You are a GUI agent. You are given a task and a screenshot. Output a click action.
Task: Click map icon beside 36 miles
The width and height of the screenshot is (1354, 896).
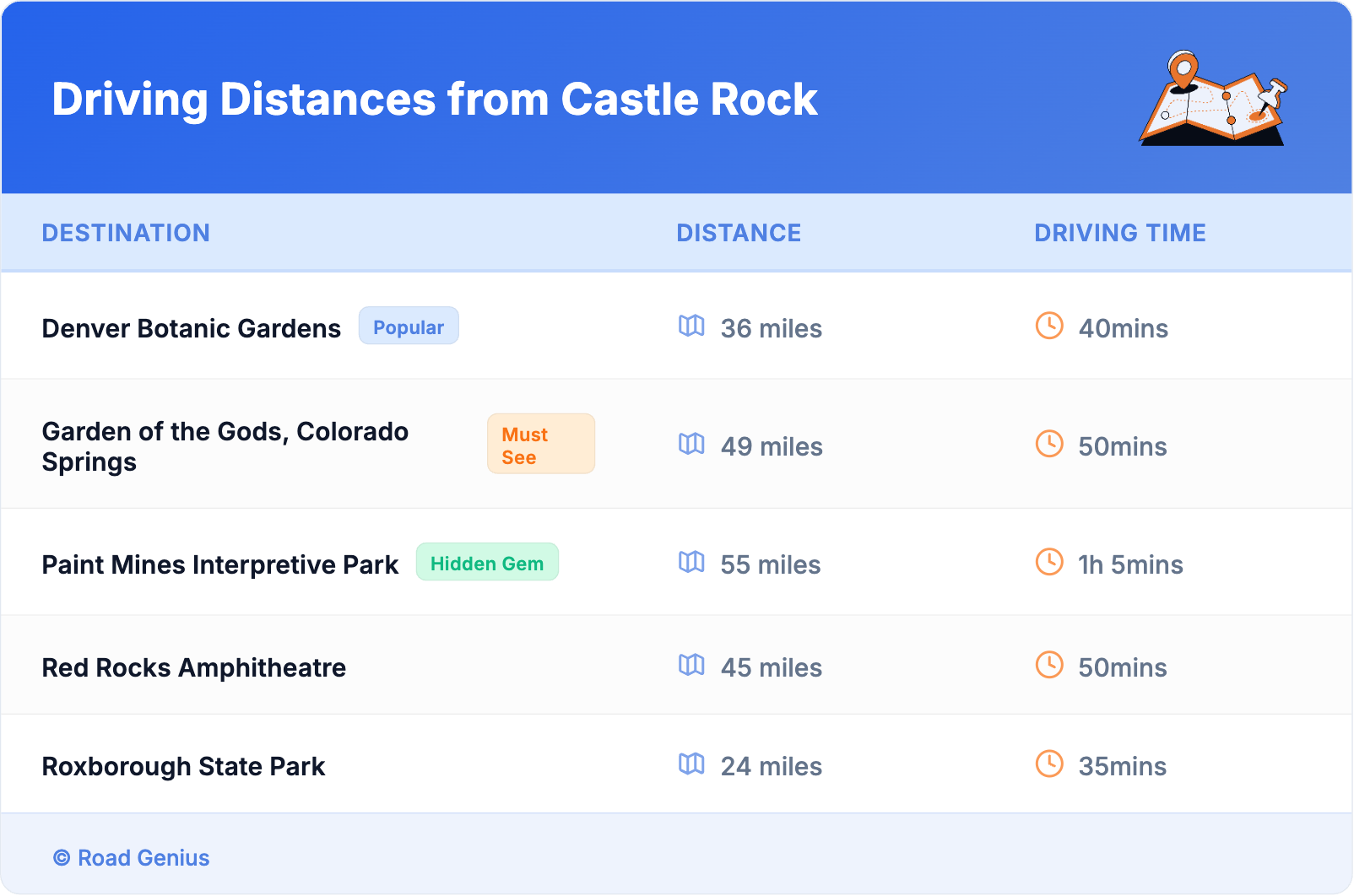click(691, 326)
